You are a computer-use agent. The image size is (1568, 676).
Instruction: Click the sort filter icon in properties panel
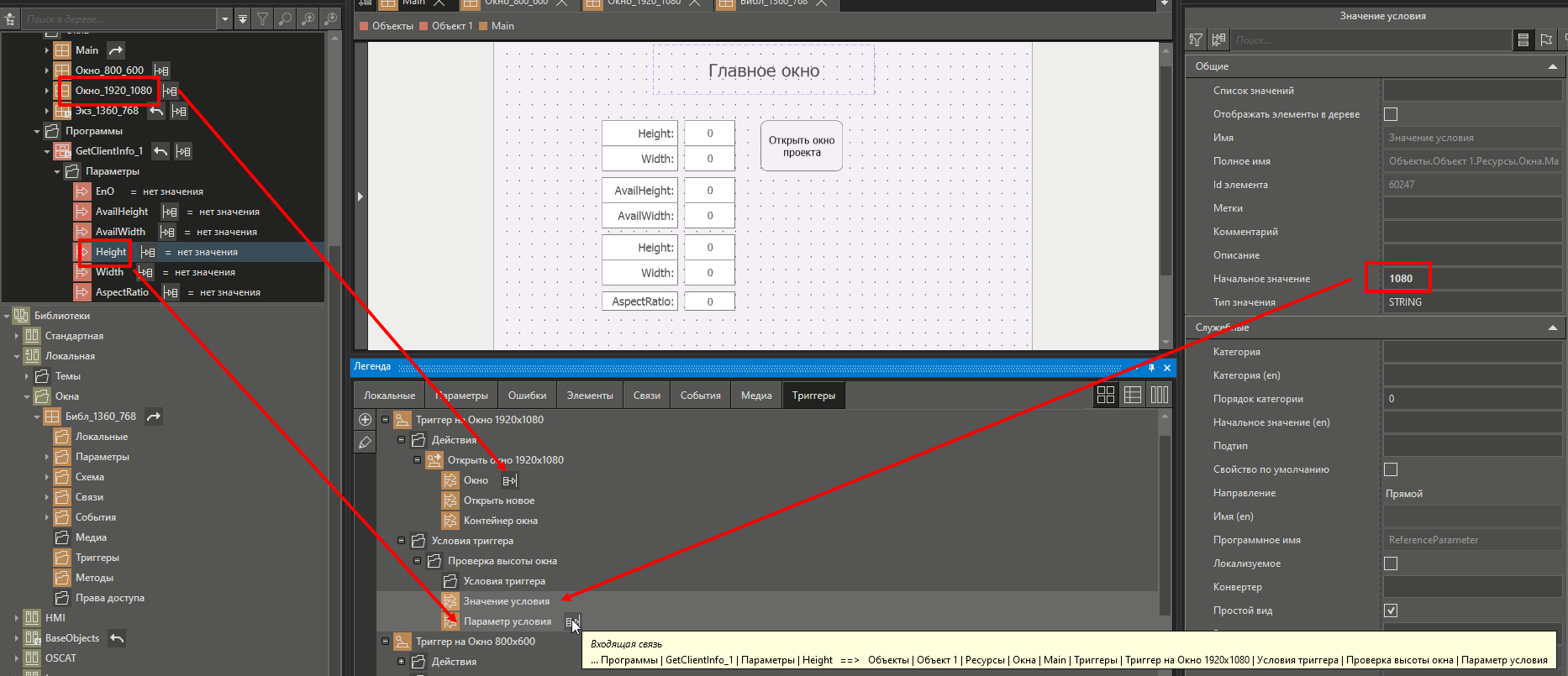[1196, 39]
